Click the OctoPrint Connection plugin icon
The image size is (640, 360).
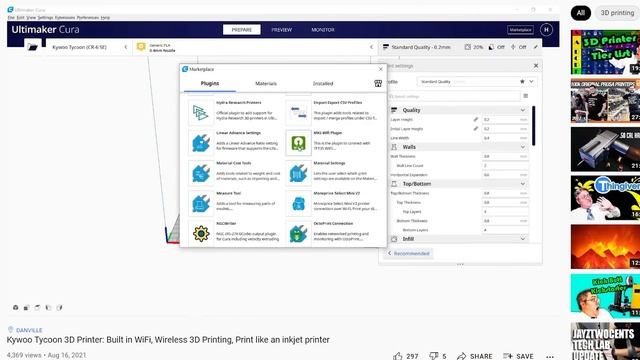tap(298, 233)
